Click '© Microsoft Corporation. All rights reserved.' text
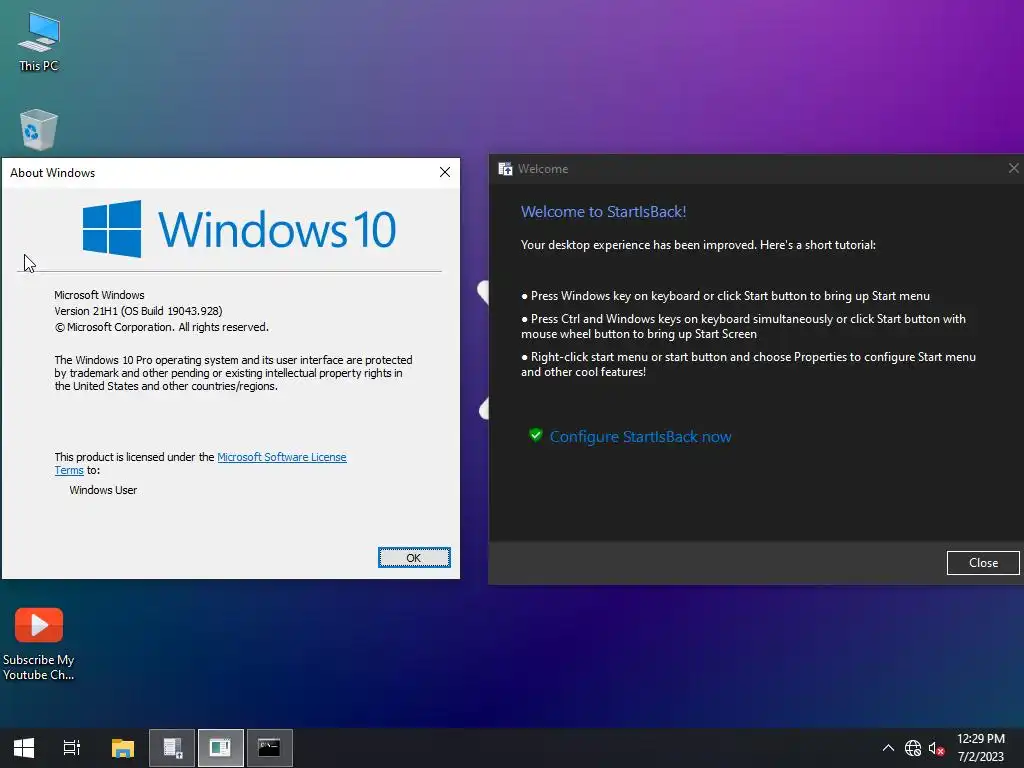 point(161,327)
